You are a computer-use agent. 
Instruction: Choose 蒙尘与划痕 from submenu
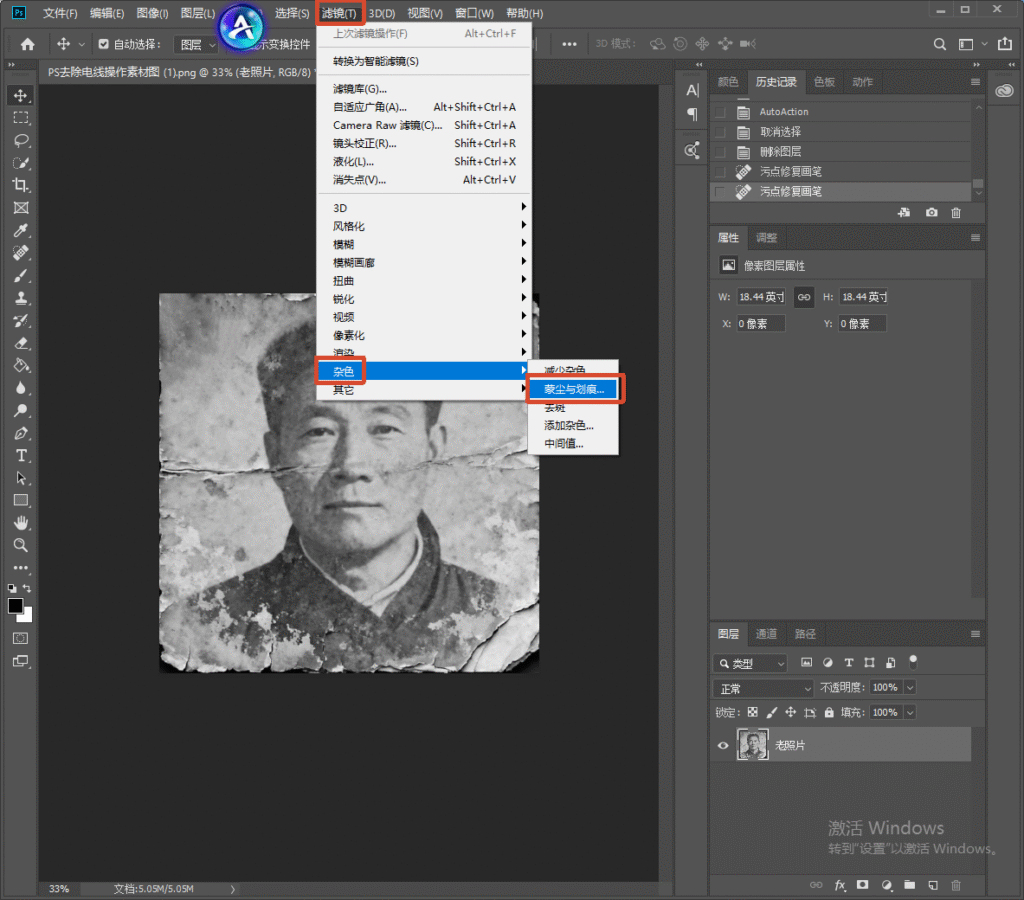pos(574,389)
